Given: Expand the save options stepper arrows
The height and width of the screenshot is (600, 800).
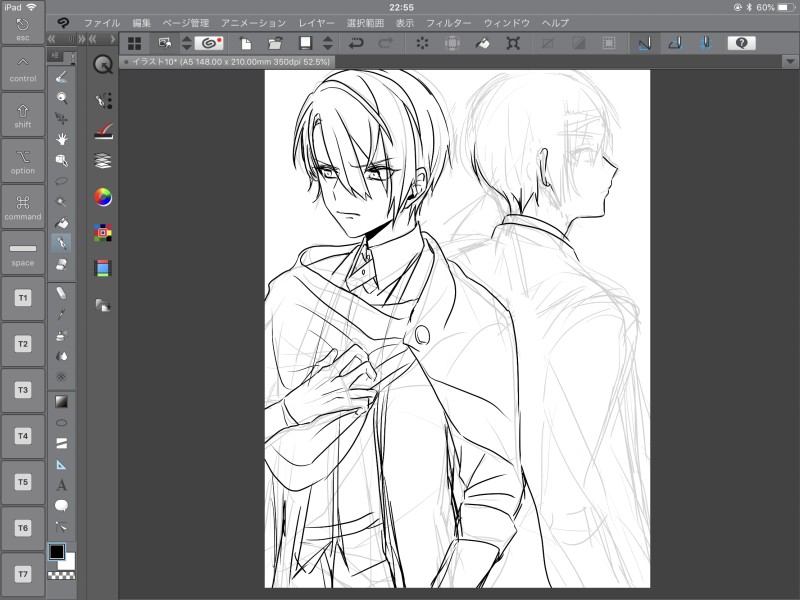Looking at the screenshot, I should click(x=328, y=43).
